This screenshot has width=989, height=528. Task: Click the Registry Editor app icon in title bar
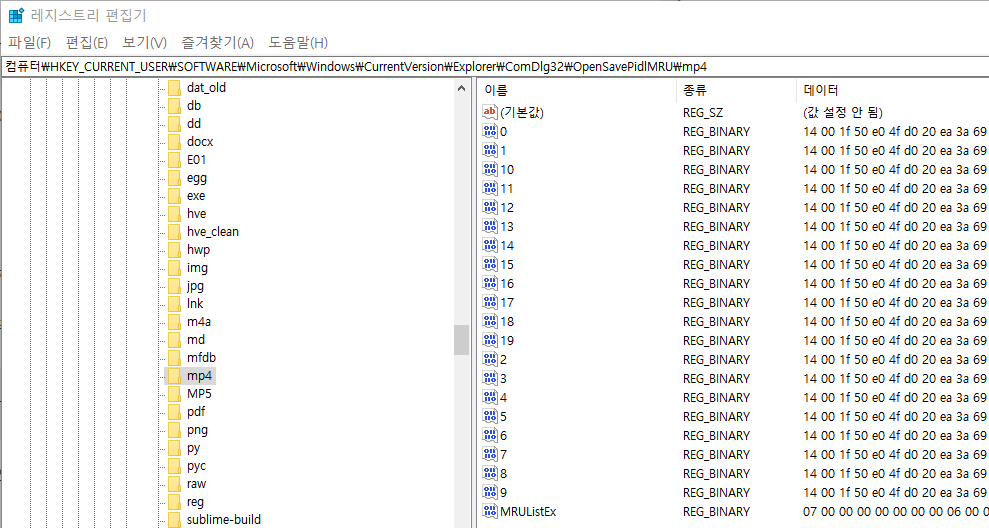click(16, 15)
